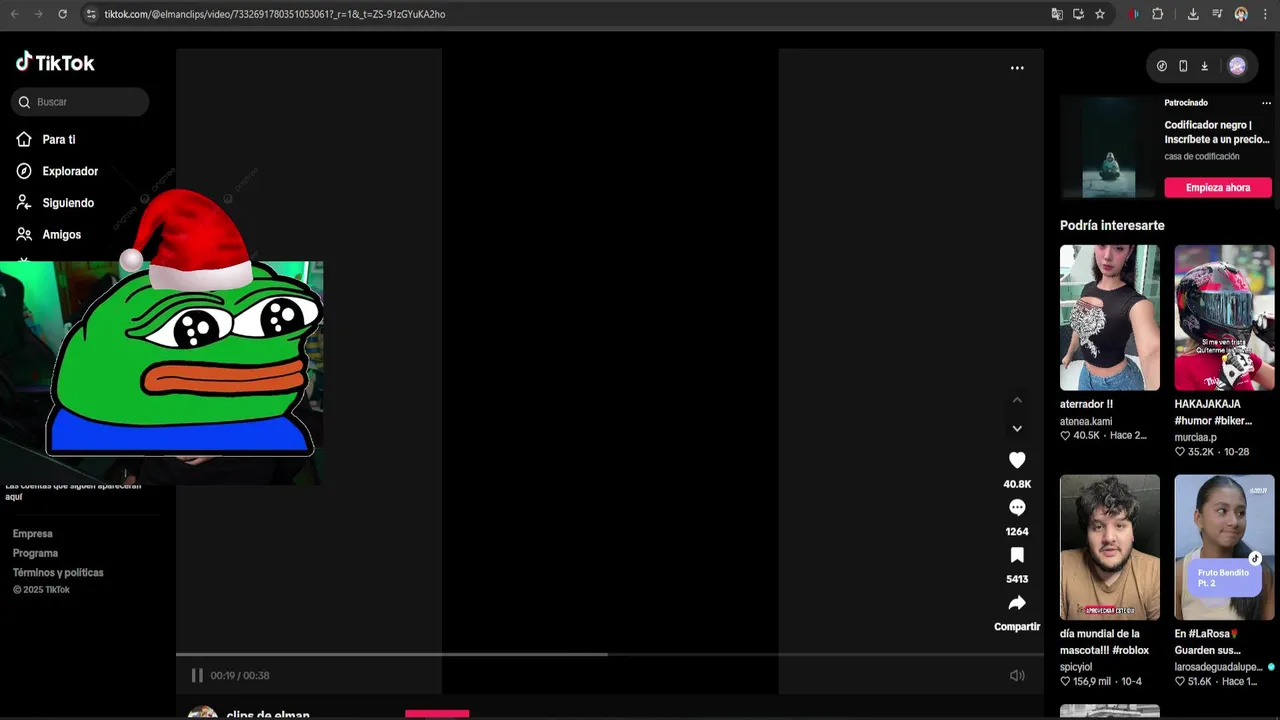This screenshot has height=720, width=1280.
Task: Save video with the bookmark icon
Action: click(x=1017, y=555)
